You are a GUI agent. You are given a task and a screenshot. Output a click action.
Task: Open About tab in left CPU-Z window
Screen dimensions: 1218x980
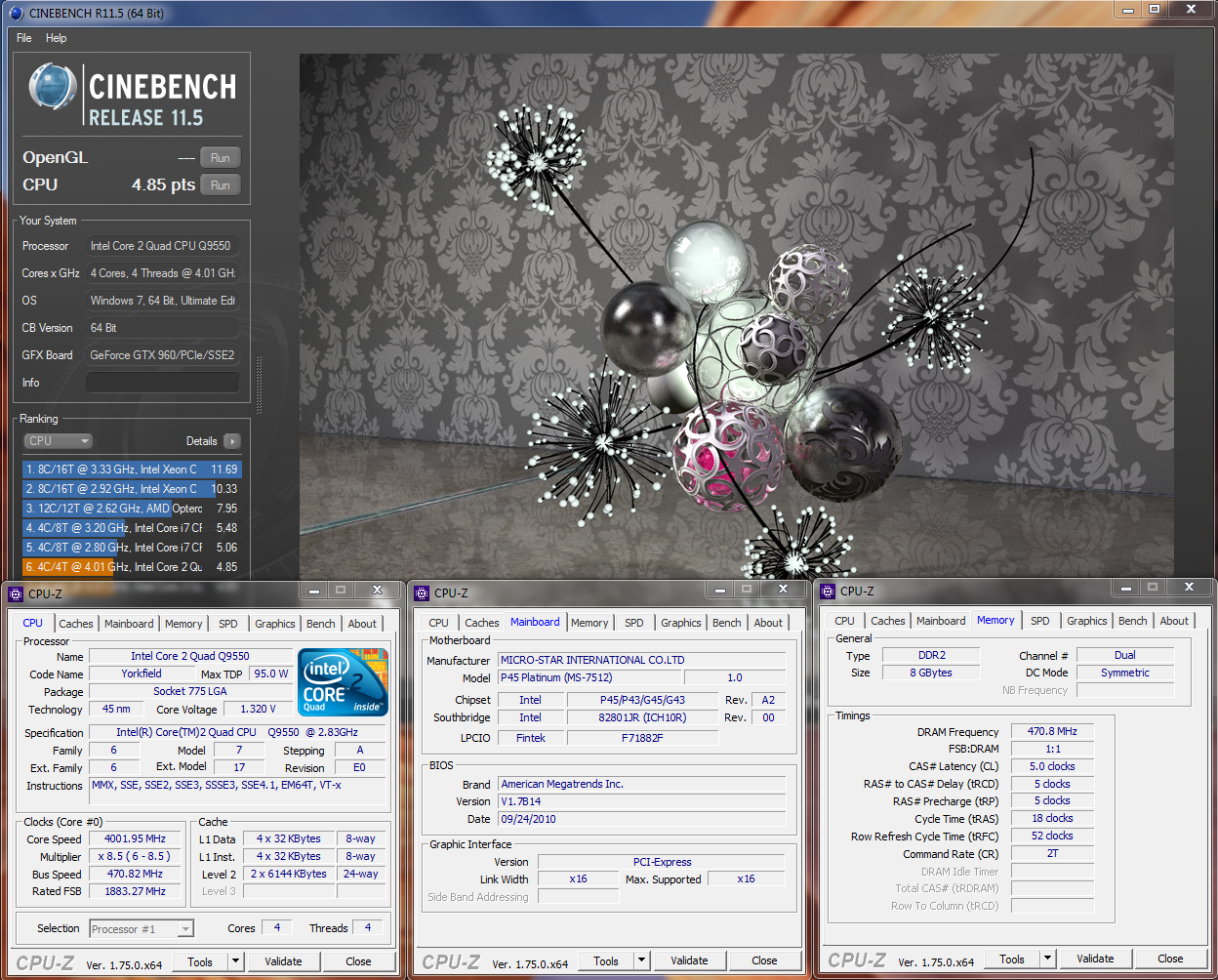pos(362,624)
